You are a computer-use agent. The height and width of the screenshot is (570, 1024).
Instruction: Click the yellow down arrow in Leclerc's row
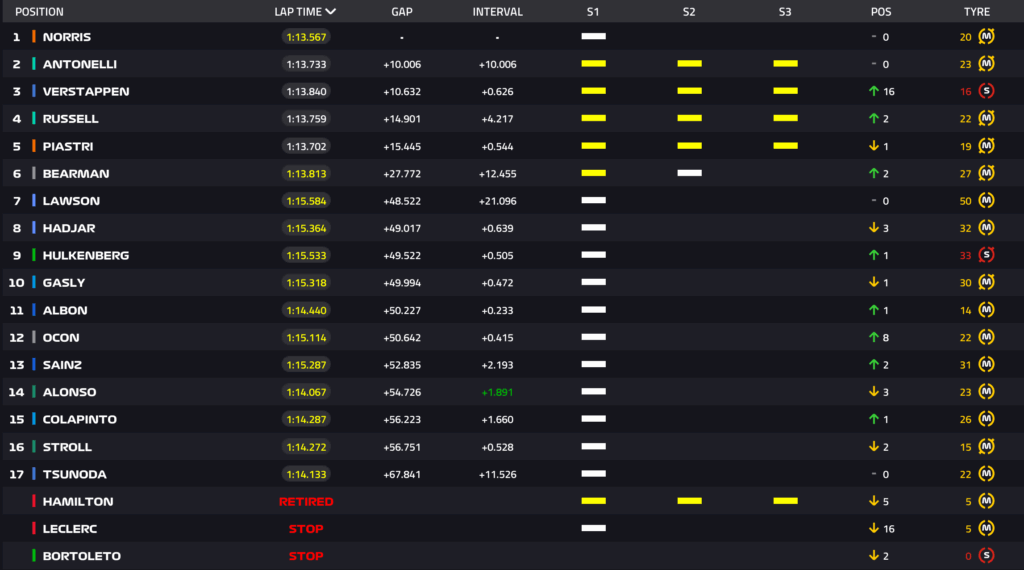click(873, 528)
